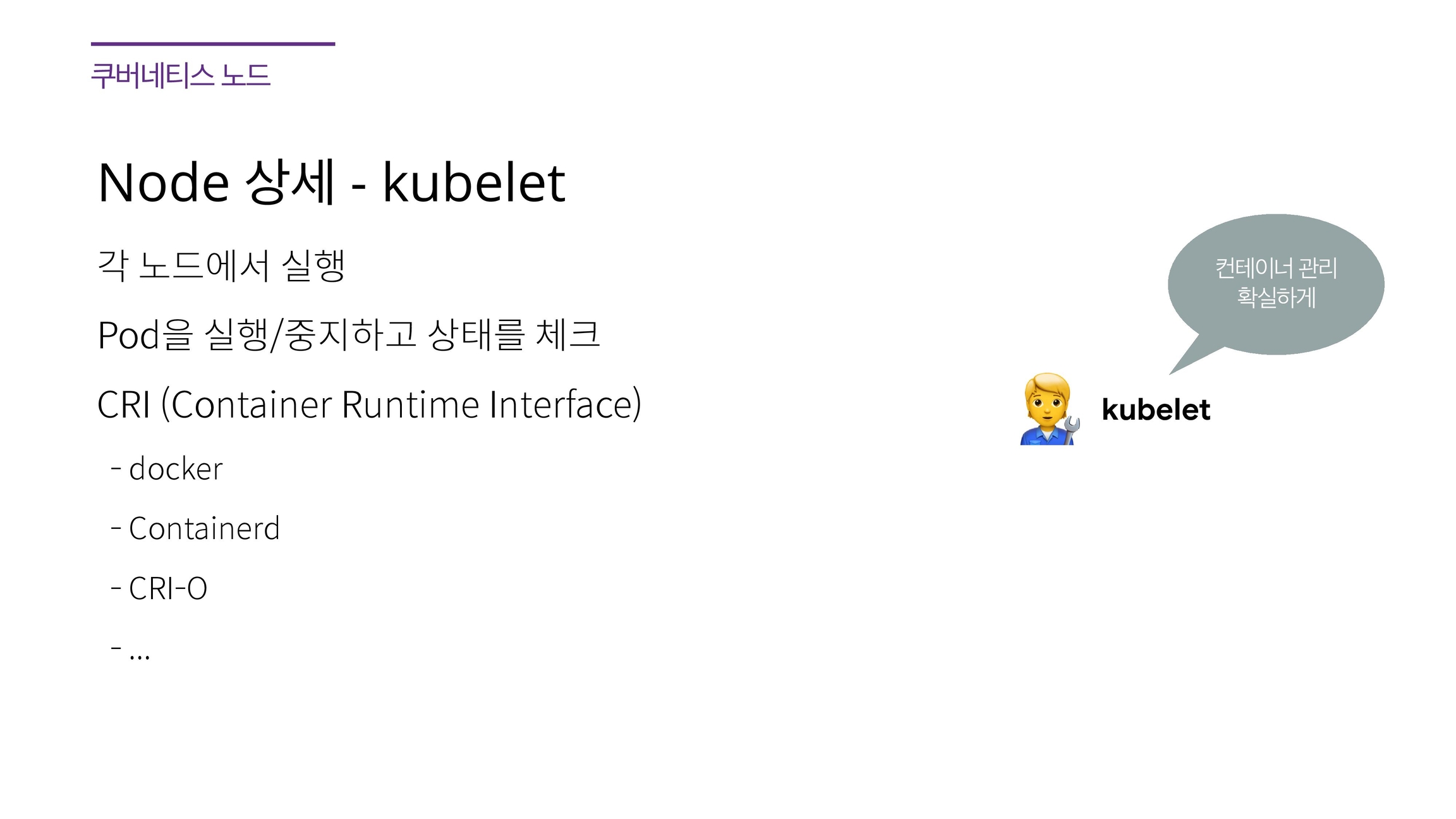1456x819 pixels.
Task: Select the 'CRI-O' list item
Action: coord(168,588)
